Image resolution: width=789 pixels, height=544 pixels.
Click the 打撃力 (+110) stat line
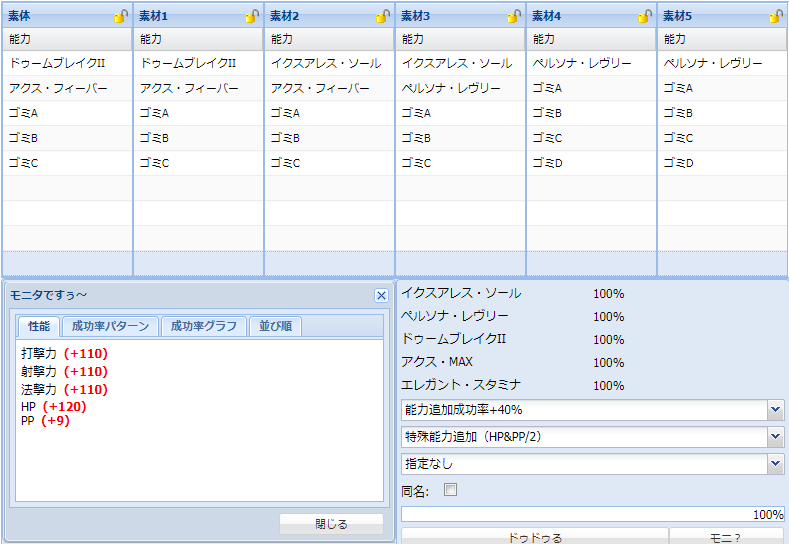coord(64,354)
